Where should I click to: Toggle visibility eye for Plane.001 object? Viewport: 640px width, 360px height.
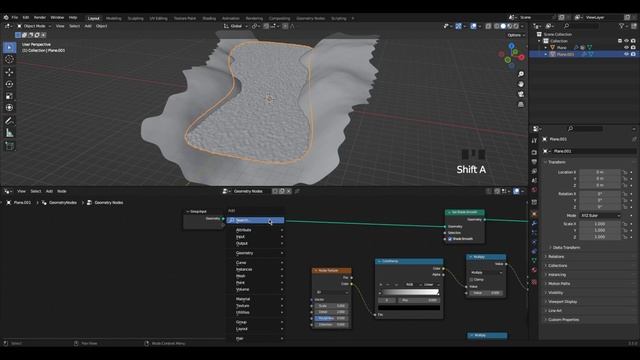pyautogui.click(x=626, y=54)
